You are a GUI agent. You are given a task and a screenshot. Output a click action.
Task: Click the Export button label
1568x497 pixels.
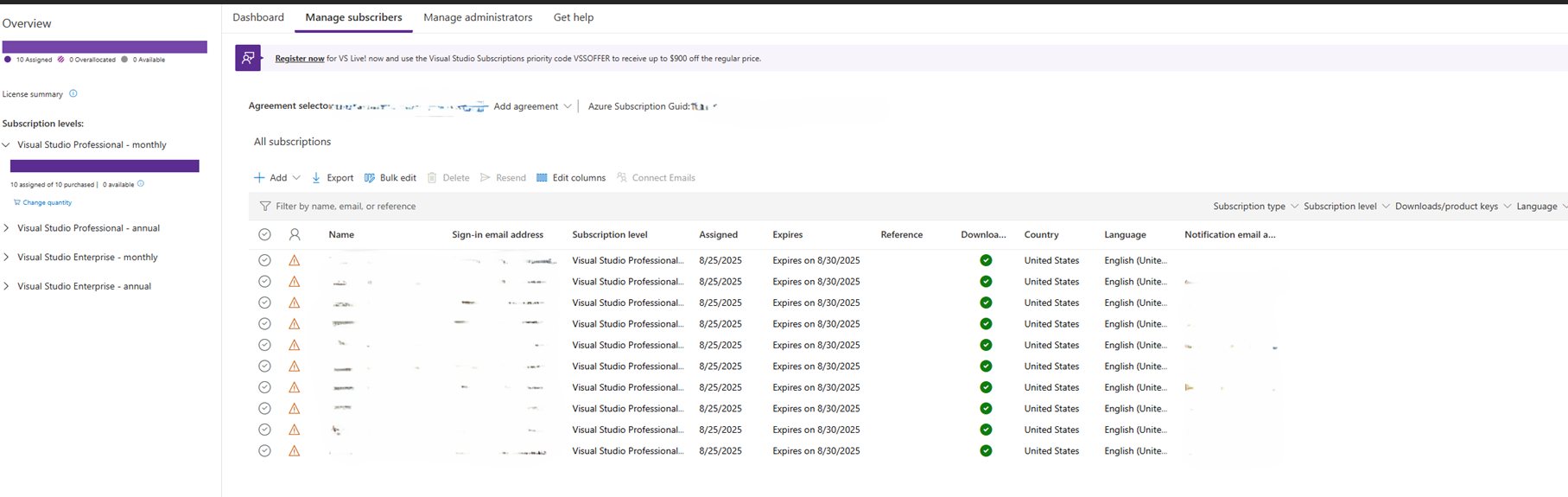tap(340, 178)
